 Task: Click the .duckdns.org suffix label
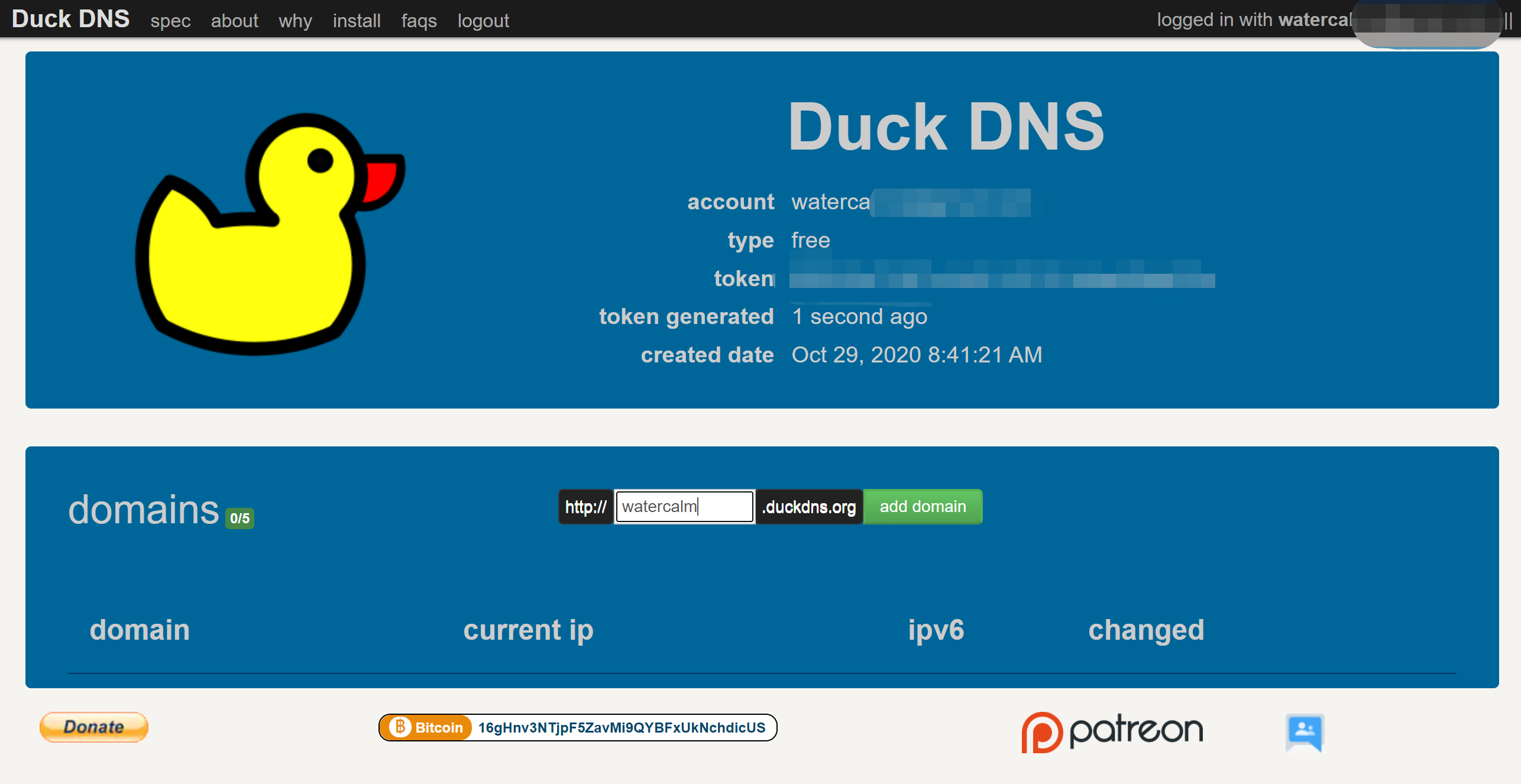point(809,507)
